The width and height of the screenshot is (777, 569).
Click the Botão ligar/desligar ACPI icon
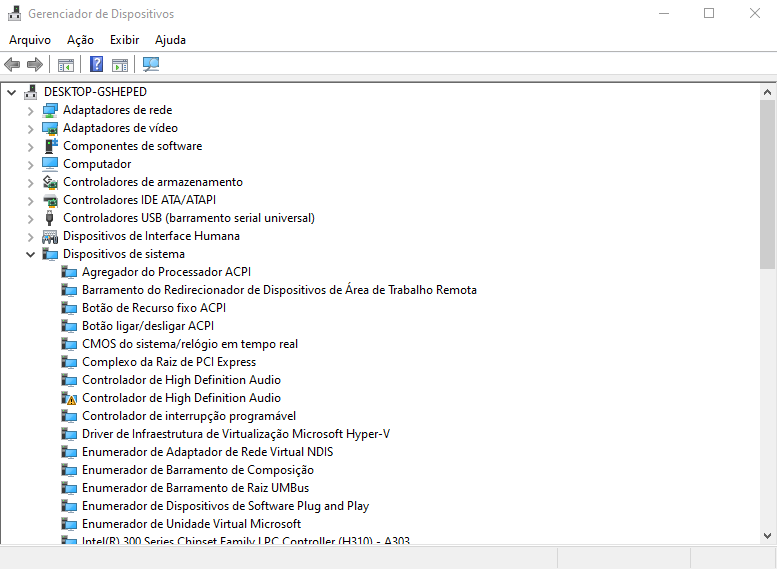click(x=69, y=326)
